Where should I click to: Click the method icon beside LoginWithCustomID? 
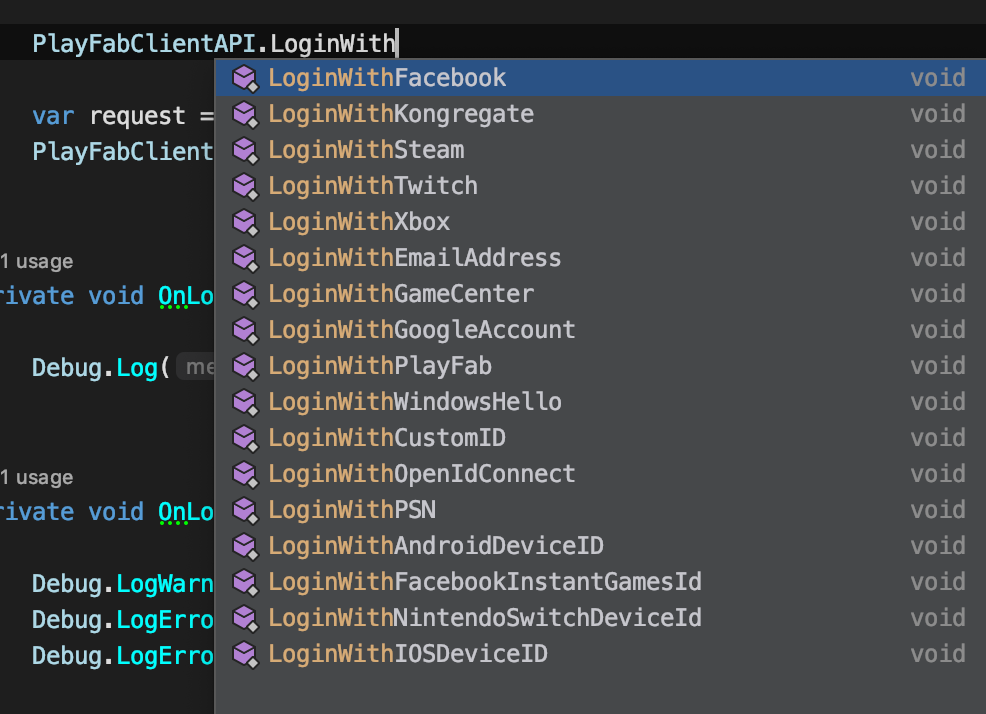245,438
